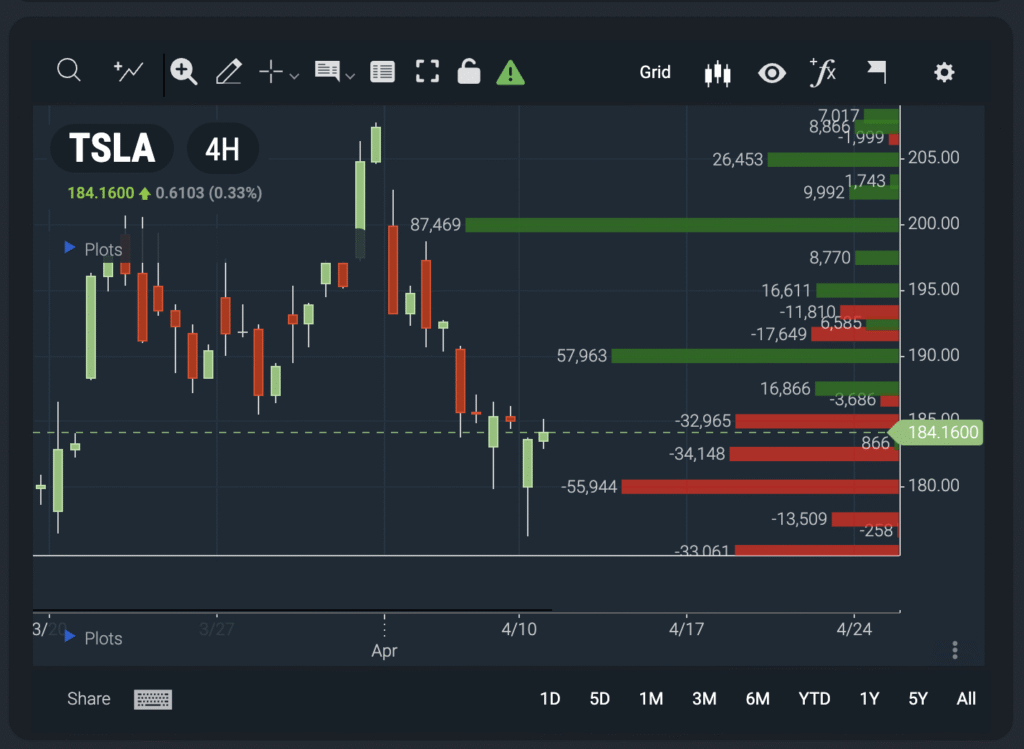Click the symbol search magnifier icon
Viewport: 1024px width, 749px height.
[x=68, y=71]
